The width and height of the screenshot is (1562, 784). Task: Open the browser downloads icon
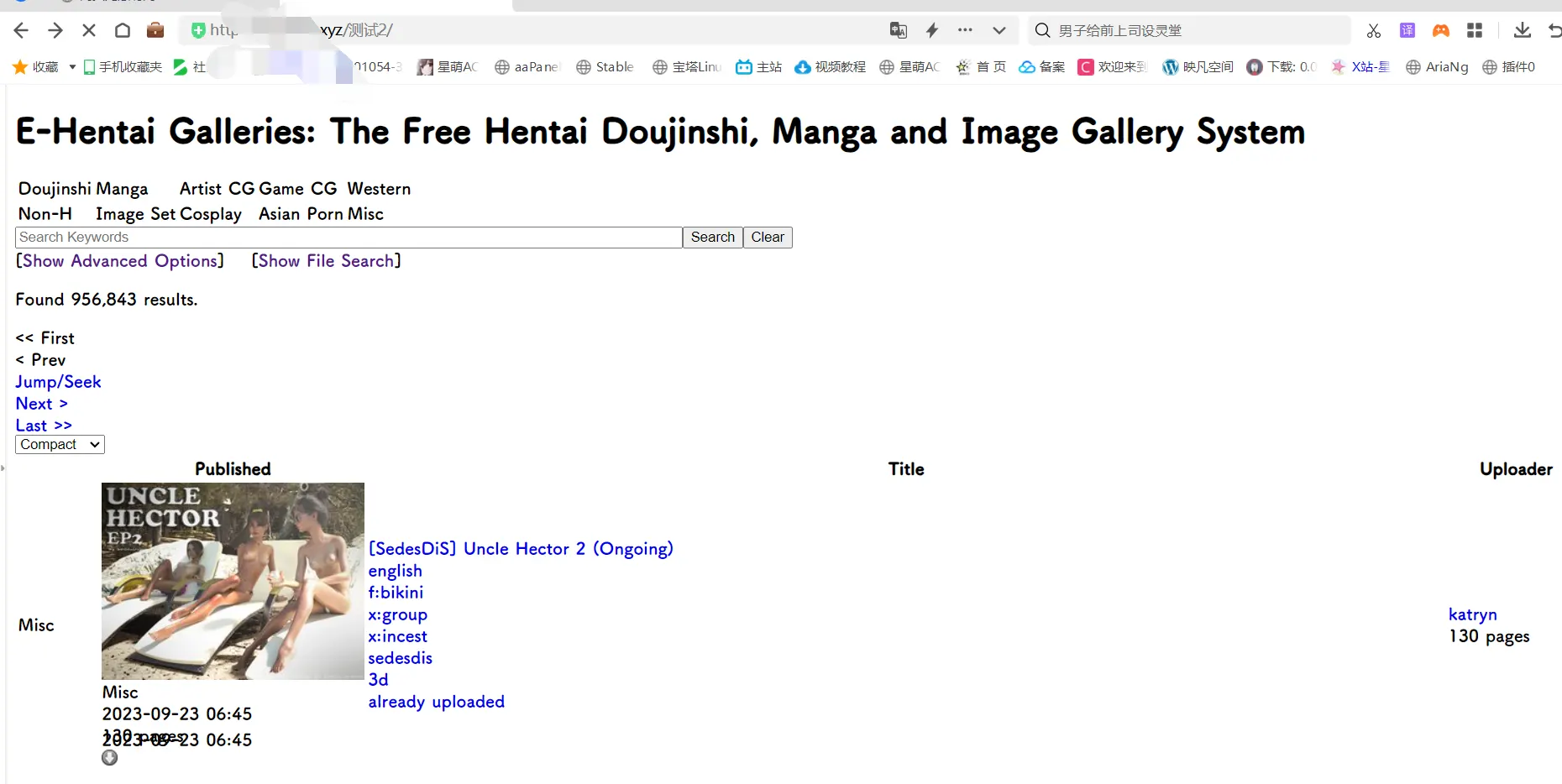pos(1523,31)
